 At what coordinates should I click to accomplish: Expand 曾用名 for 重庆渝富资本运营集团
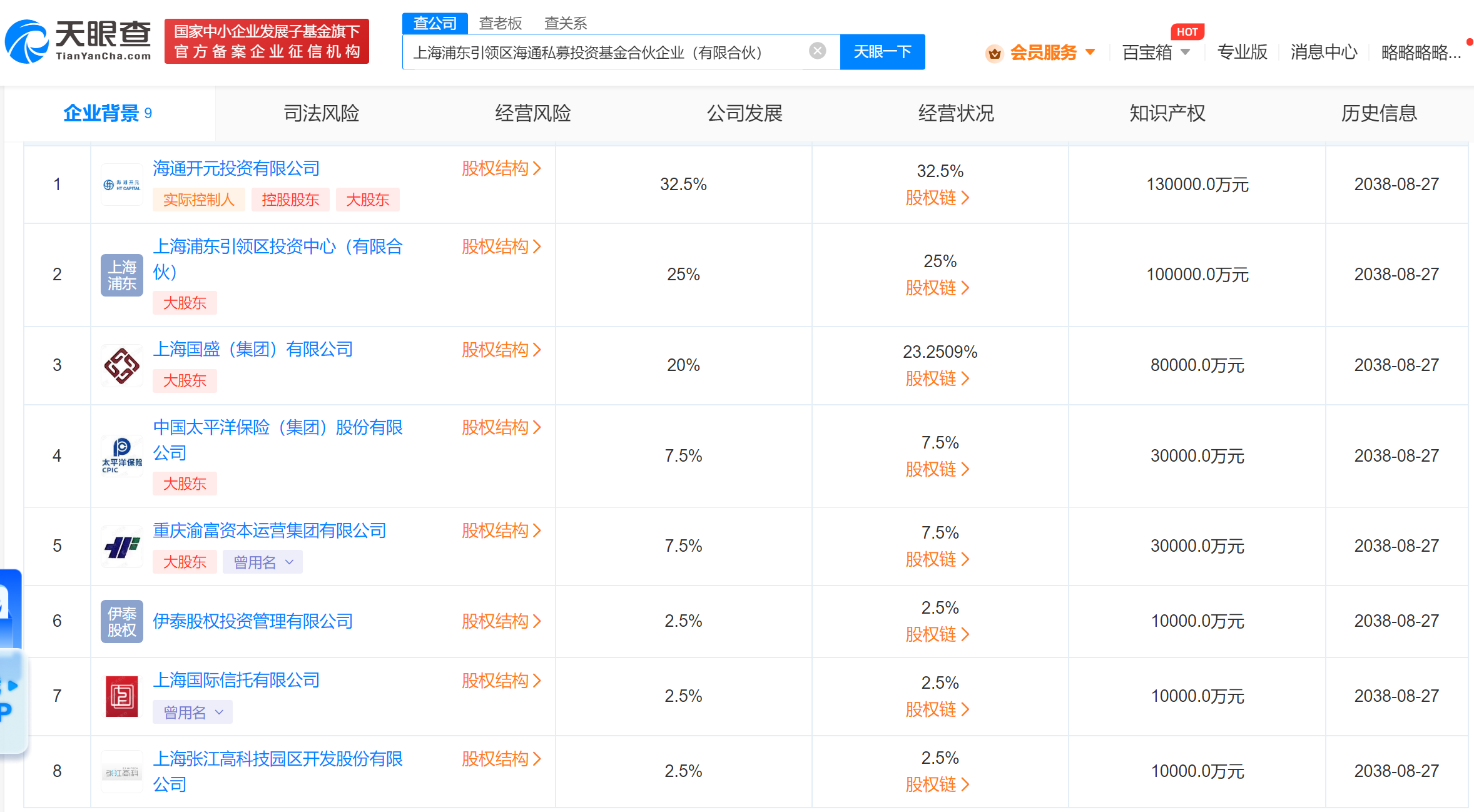point(263,562)
